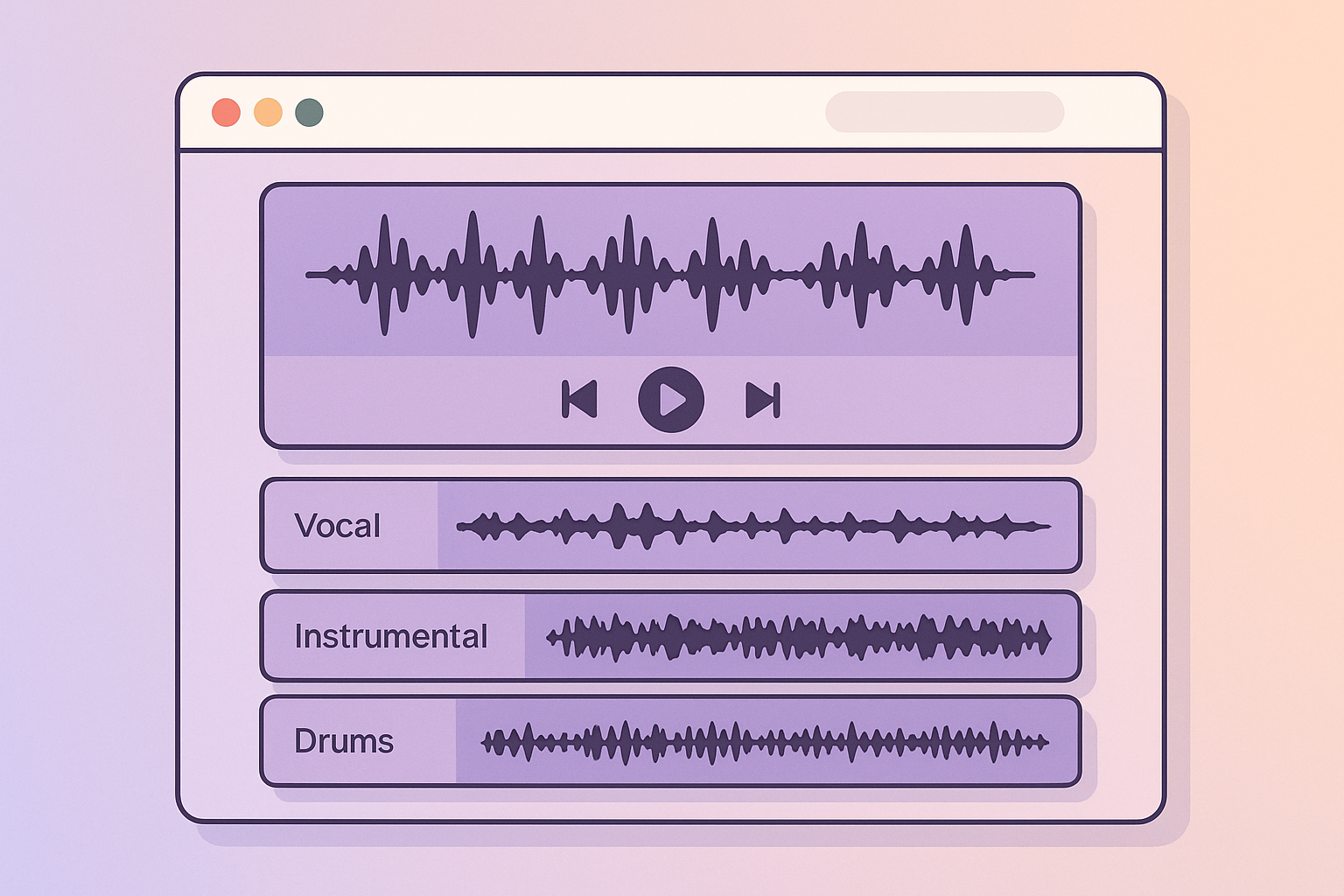The image size is (1344, 896).
Task: Click the orange minimize dot
Action: tap(268, 112)
